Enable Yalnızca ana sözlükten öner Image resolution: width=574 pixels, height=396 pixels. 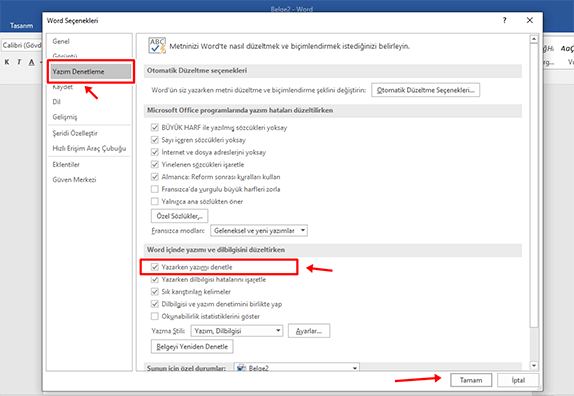click(155, 201)
